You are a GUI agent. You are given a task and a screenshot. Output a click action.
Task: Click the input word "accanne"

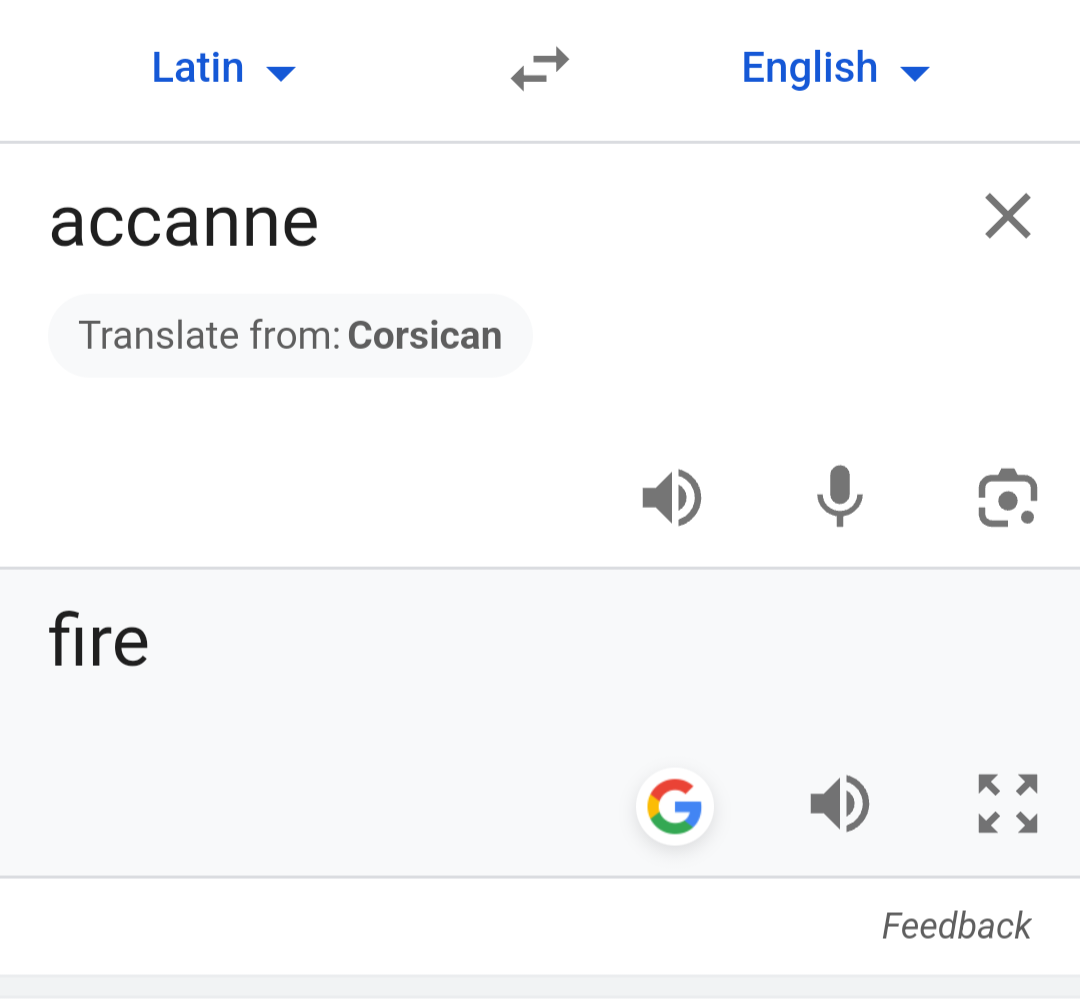coord(184,222)
